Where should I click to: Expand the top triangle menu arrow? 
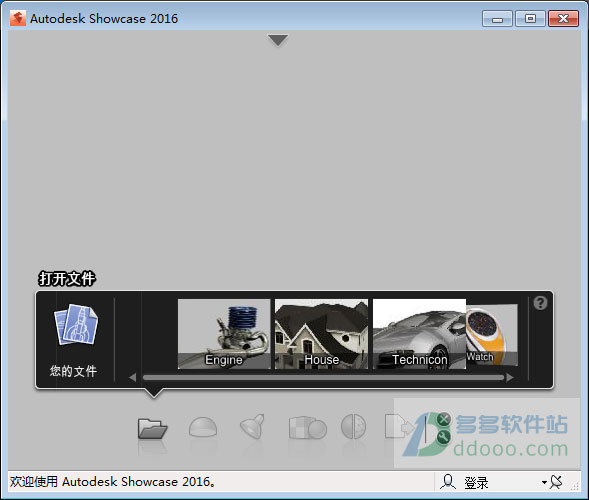point(278,40)
